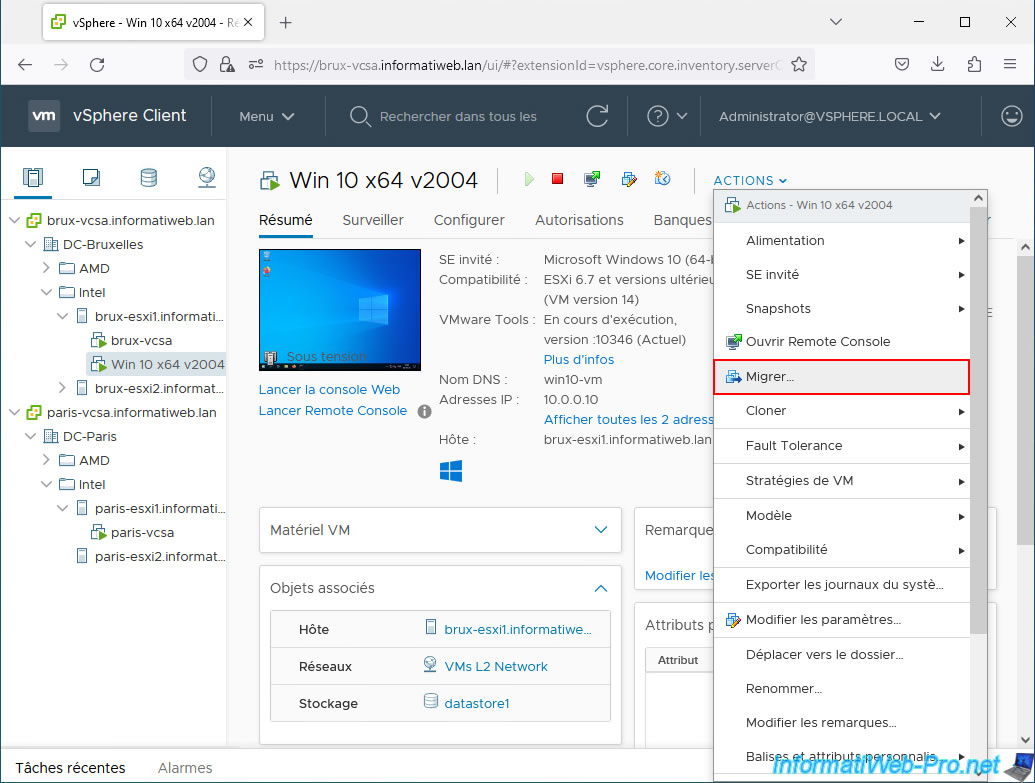Image resolution: width=1035 pixels, height=783 pixels.
Task: Power on VM with green play icon
Action: [529, 179]
